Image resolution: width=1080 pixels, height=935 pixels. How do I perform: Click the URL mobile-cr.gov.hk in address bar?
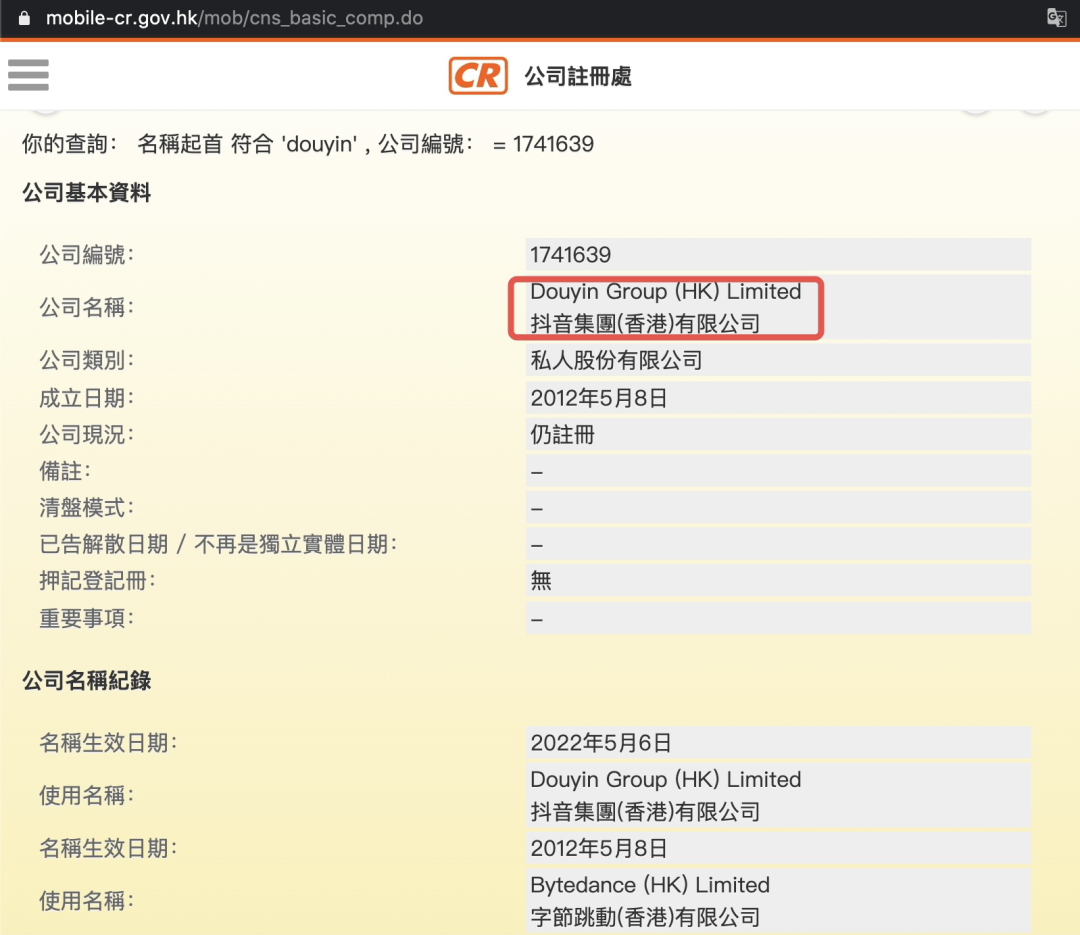[120, 17]
